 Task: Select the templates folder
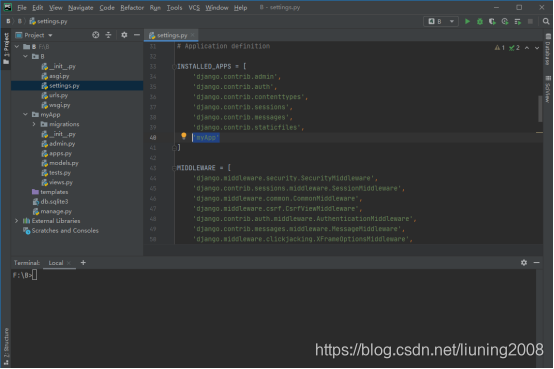50,192
